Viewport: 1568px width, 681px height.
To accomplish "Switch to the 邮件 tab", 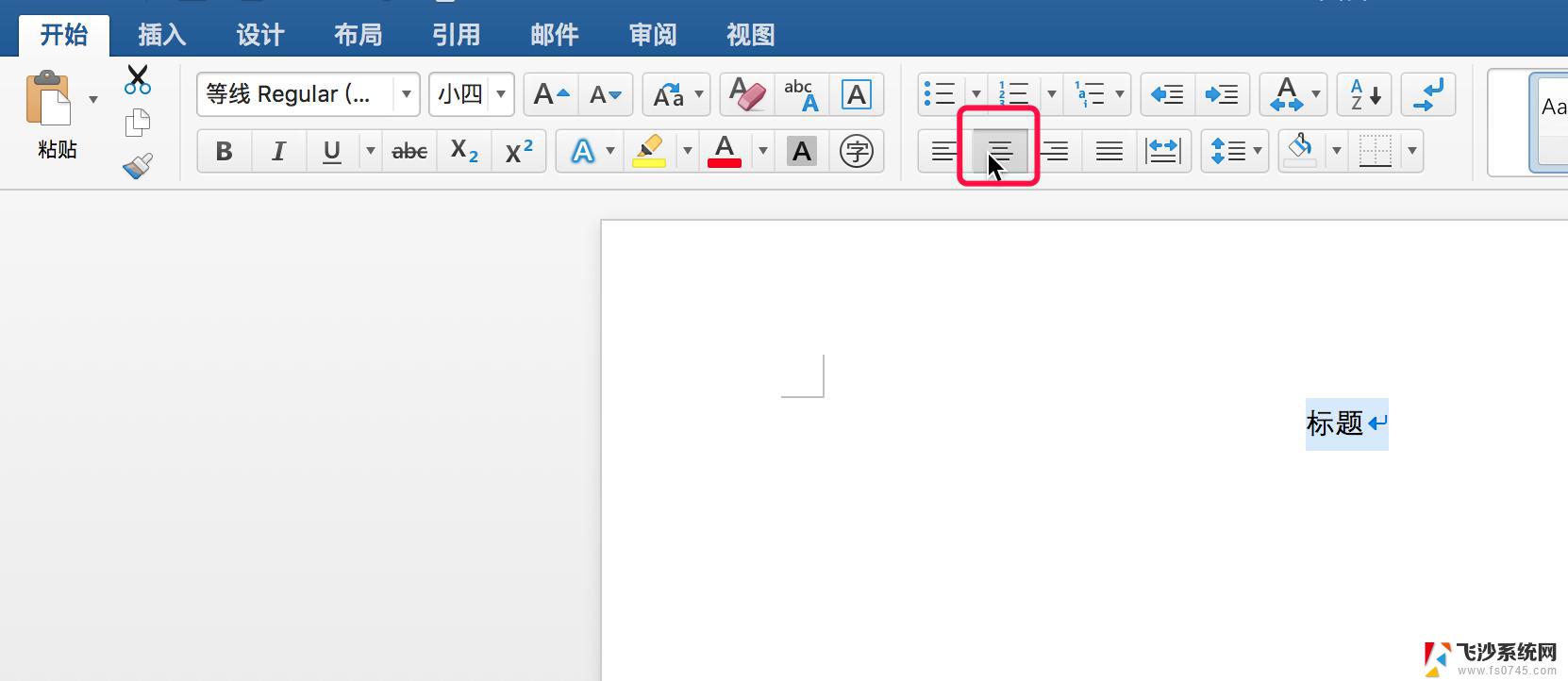I will click(x=554, y=35).
